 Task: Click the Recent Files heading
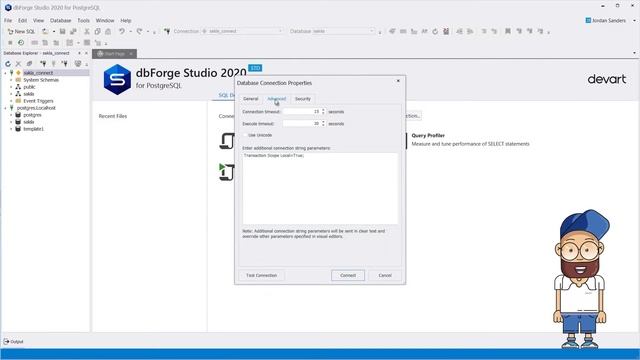(113, 116)
